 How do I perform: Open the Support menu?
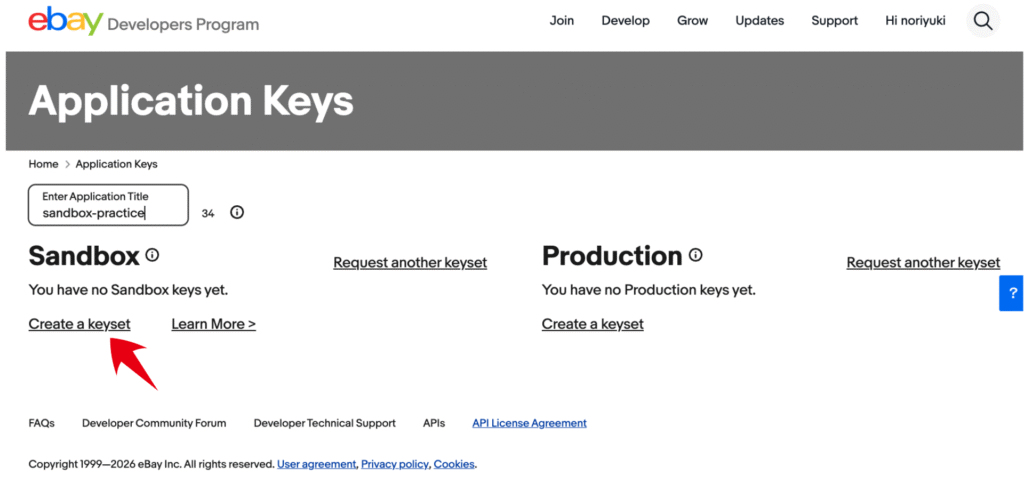coord(835,21)
